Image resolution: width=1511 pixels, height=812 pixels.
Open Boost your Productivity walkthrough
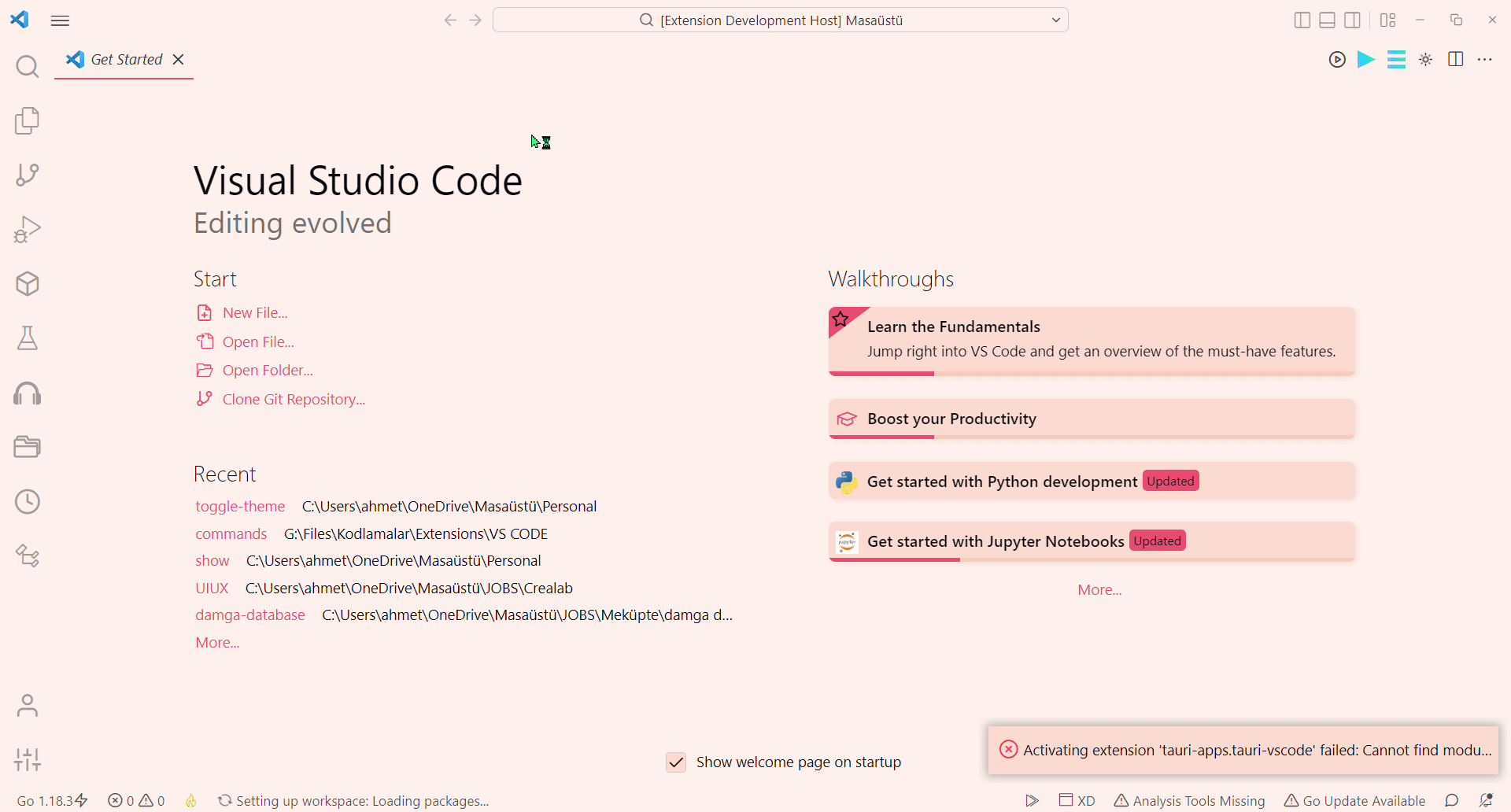pos(1092,419)
